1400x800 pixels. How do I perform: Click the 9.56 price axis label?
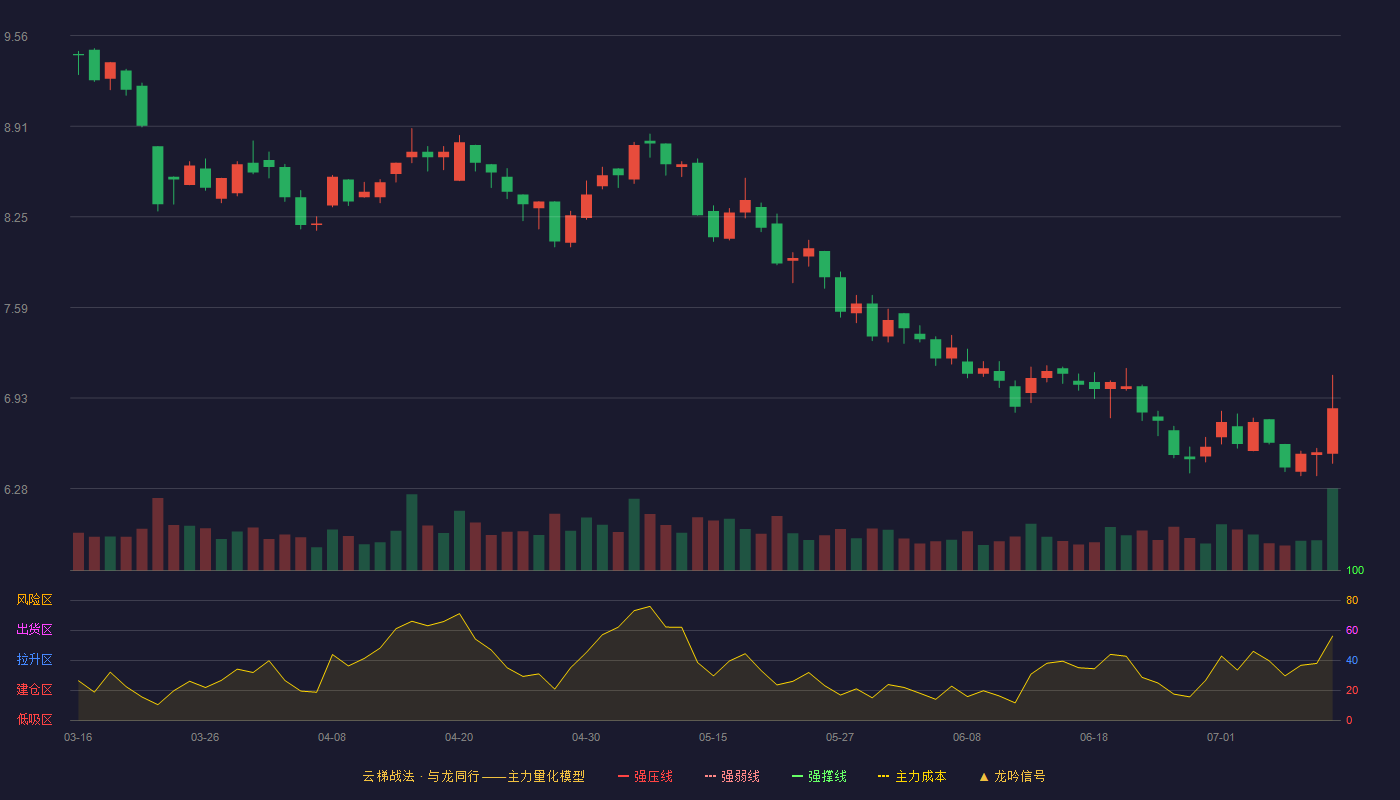pyautogui.click(x=16, y=37)
